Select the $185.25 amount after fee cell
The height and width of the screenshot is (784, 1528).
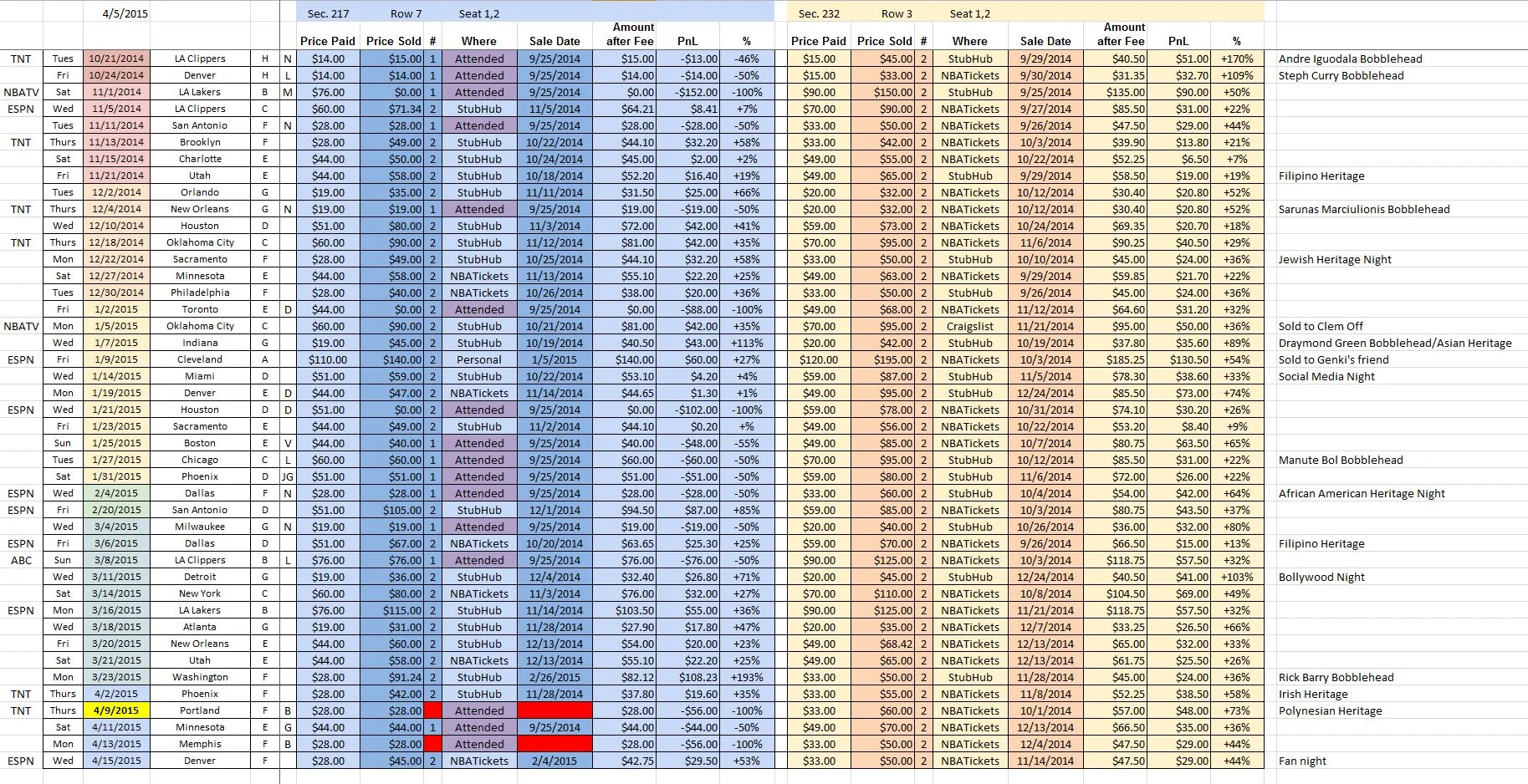pos(1115,359)
